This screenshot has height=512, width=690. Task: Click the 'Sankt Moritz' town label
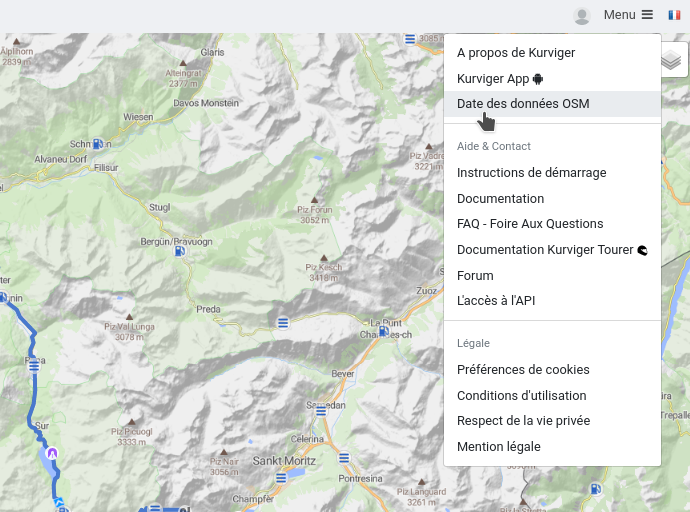284,461
